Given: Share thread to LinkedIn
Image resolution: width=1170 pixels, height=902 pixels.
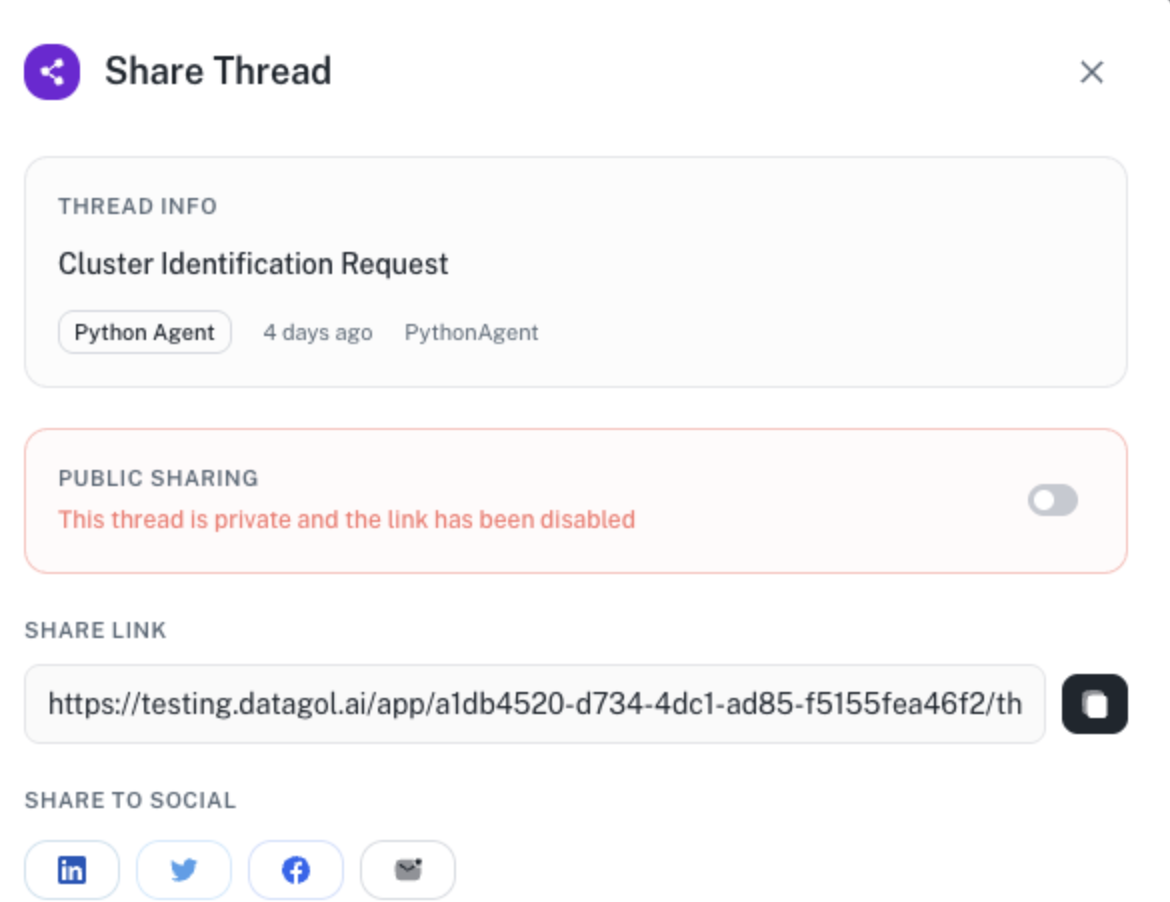Looking at the screenshot, I should 72,870.
